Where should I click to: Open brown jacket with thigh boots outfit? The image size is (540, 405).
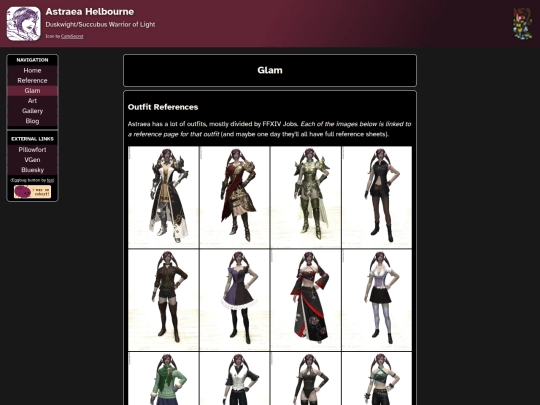tap(164, 300)
